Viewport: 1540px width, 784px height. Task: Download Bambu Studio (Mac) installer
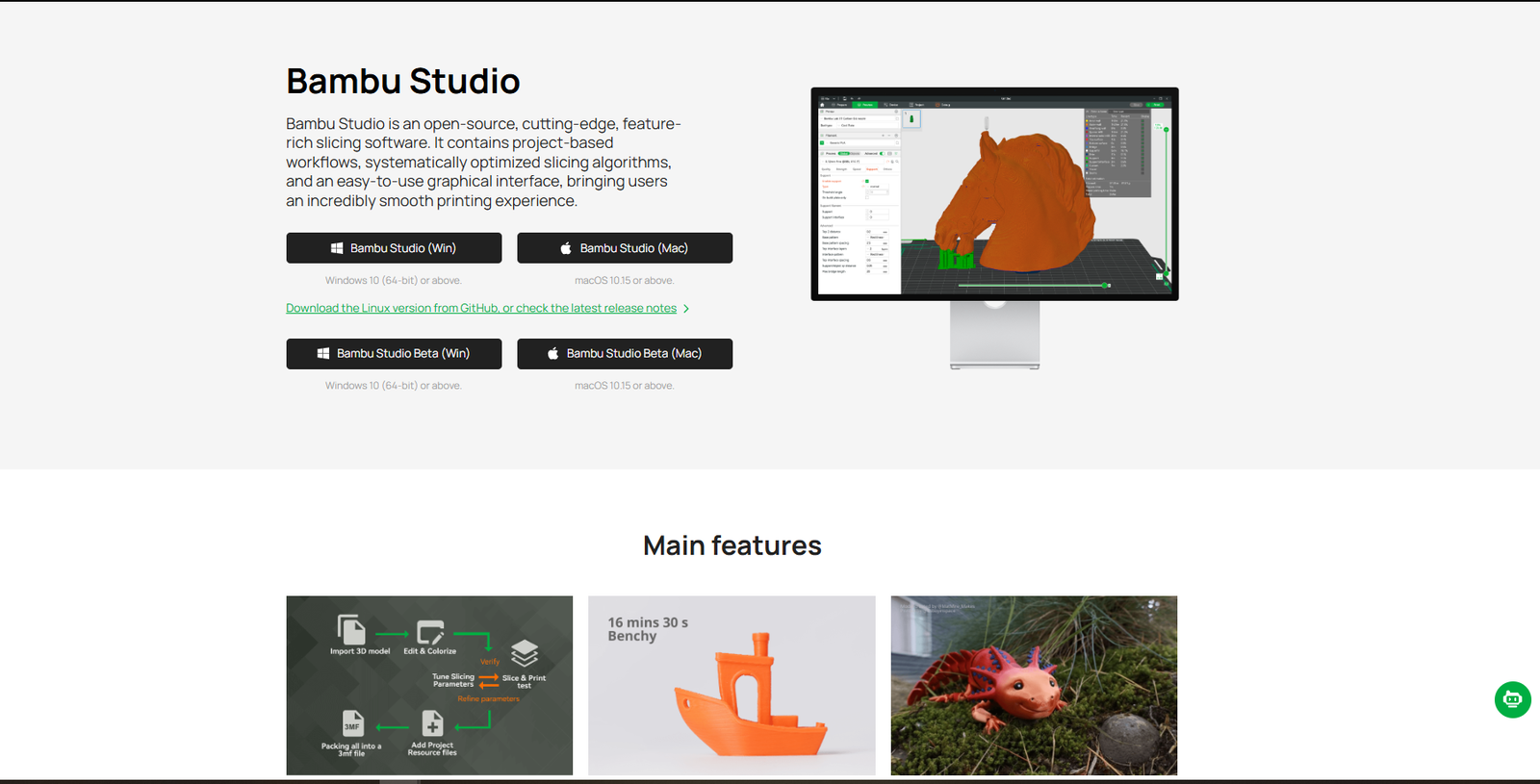625,248
